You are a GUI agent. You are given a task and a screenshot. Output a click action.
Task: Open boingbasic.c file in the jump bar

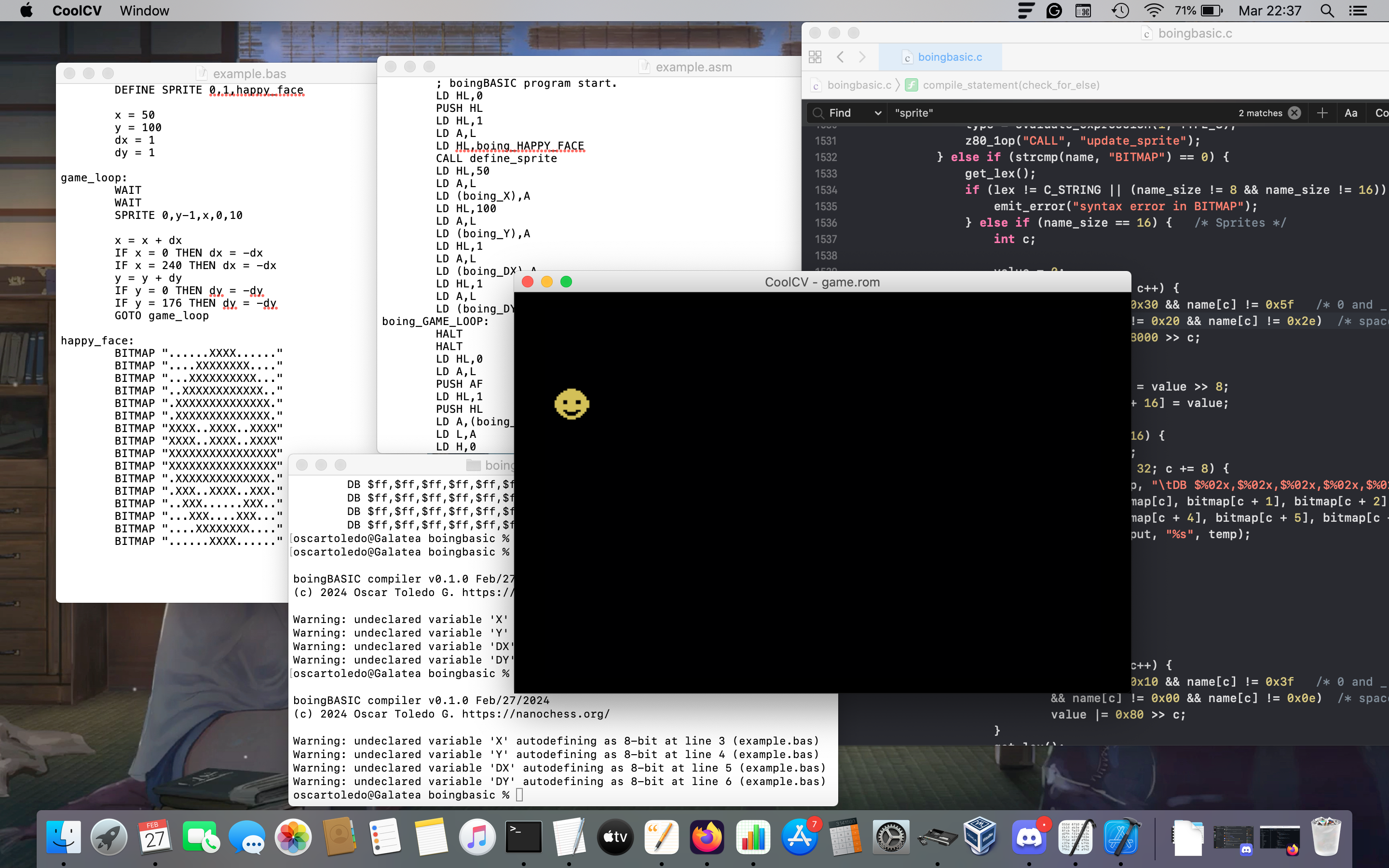[852, 85]
